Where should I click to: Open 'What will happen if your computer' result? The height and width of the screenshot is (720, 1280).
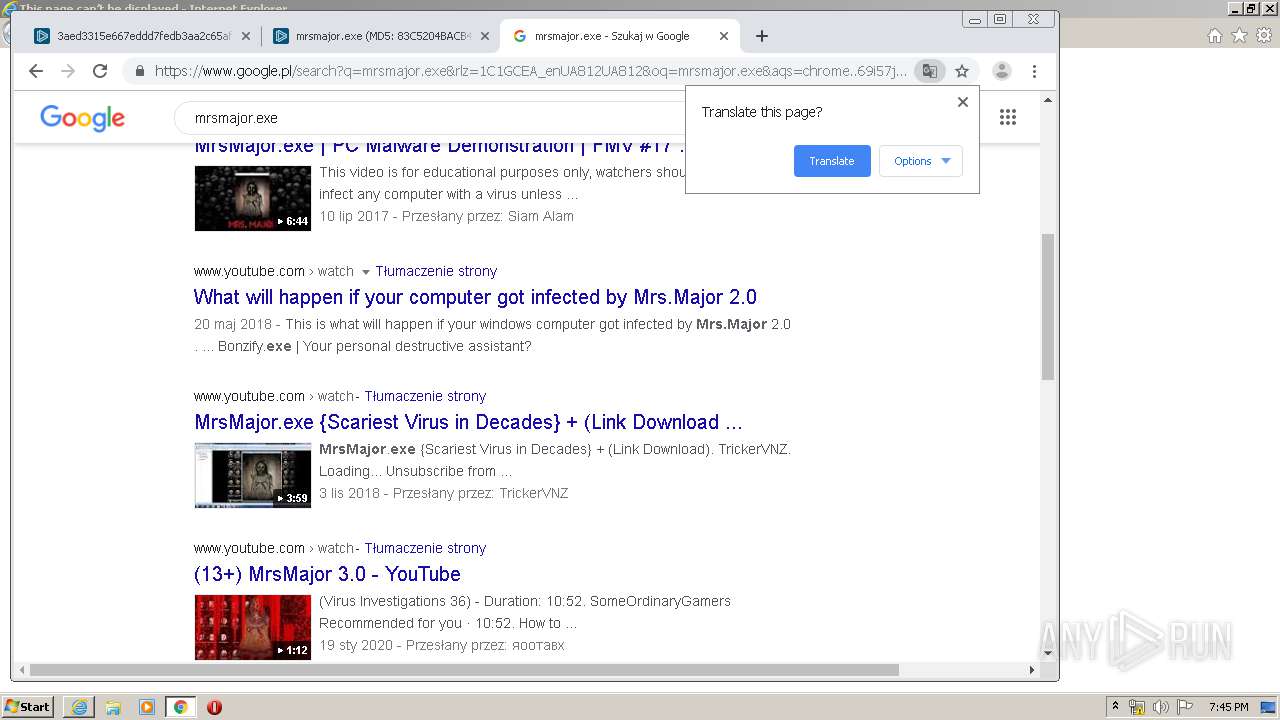point(475,297)
